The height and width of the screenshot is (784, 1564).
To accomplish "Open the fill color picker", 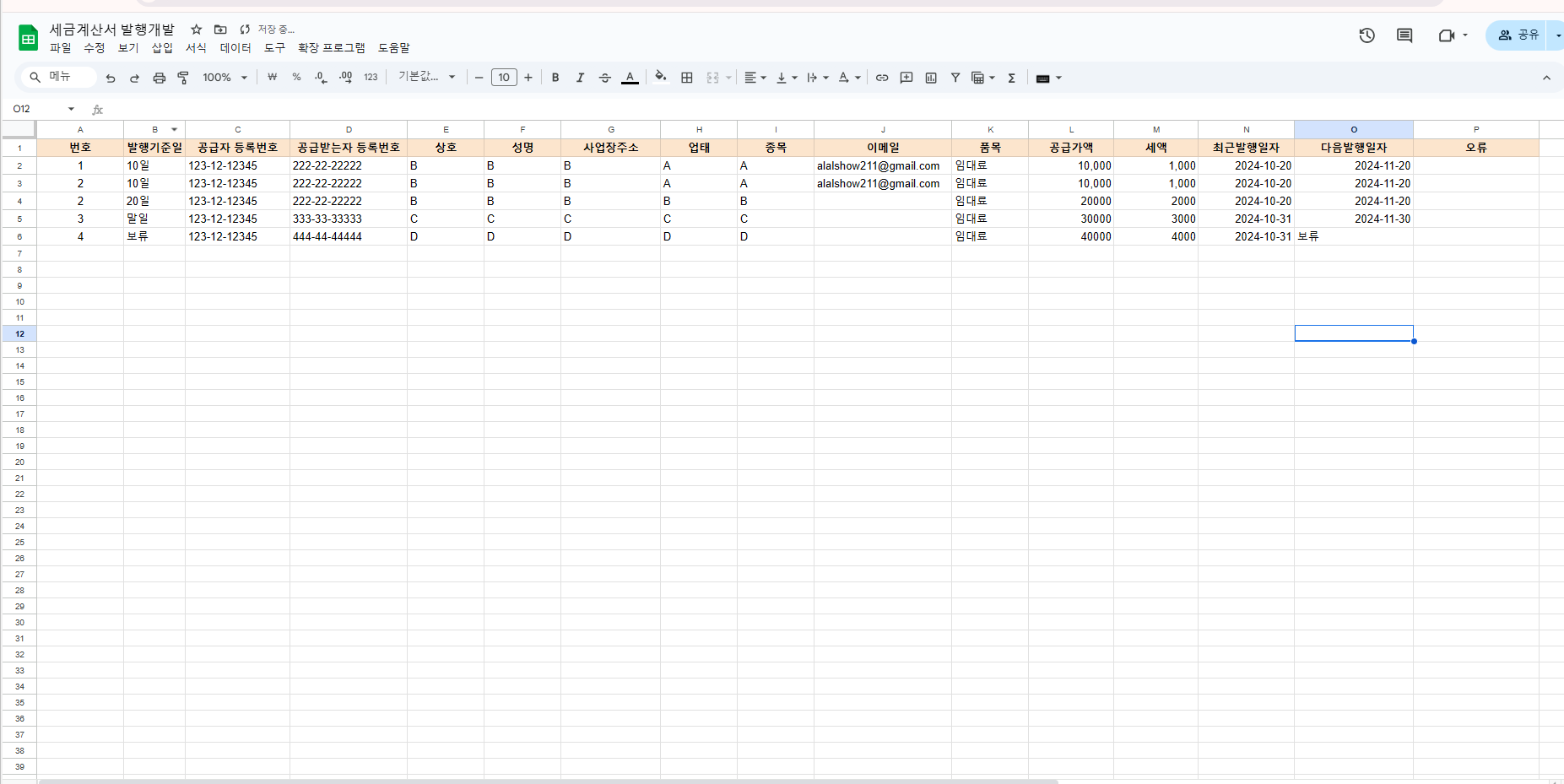I will [x=660, y=78].
